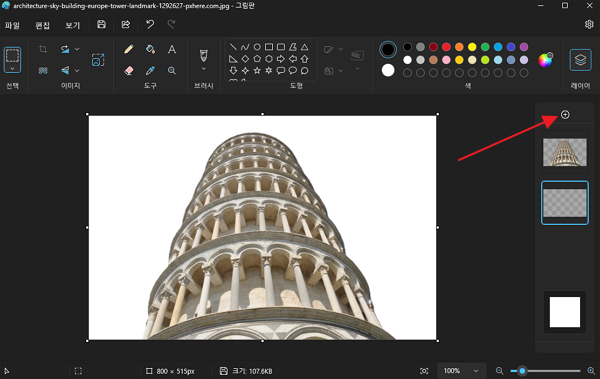Choose the Crop tool

pos(43,49)
